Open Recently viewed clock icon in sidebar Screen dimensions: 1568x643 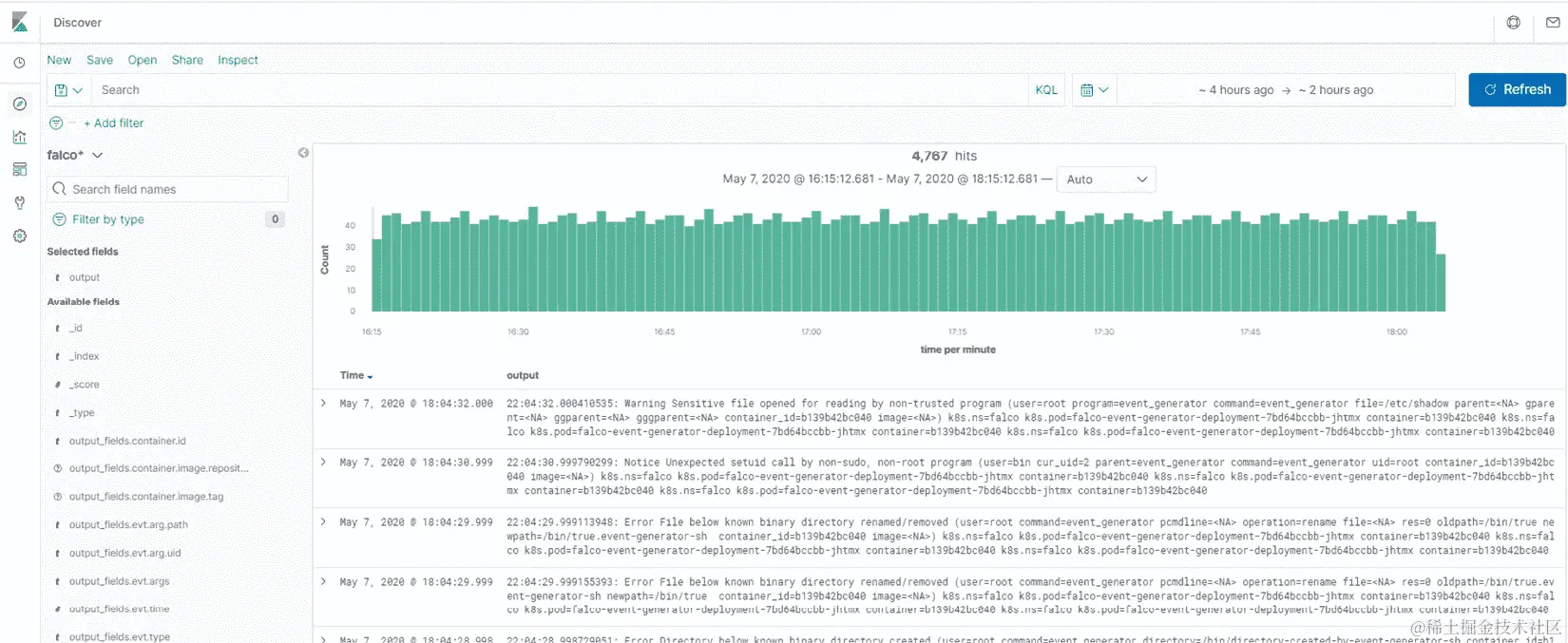(19, 63)
